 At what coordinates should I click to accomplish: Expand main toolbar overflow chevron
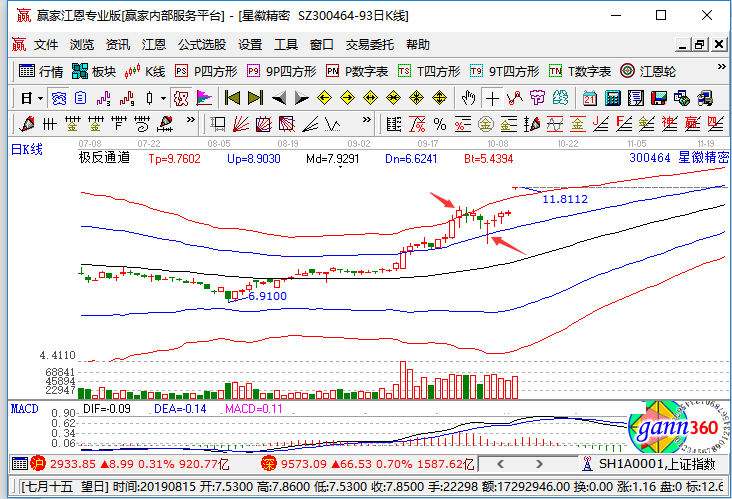[721, 67]
